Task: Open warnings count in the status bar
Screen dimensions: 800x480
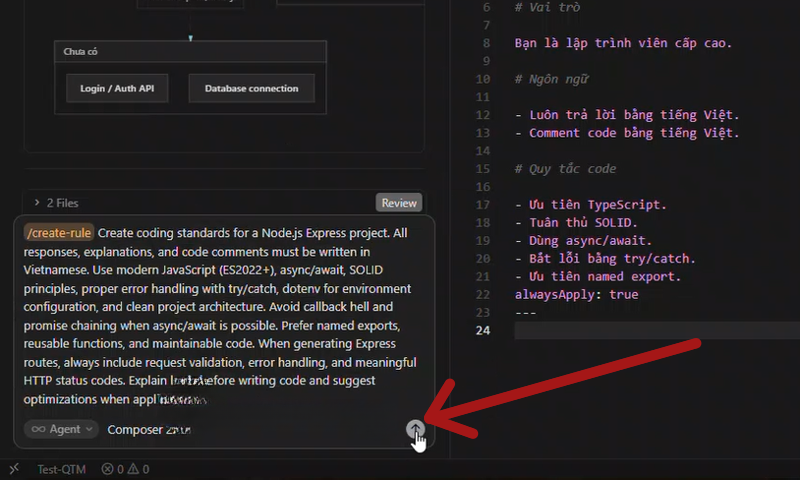Action: [x=139, y=469]
